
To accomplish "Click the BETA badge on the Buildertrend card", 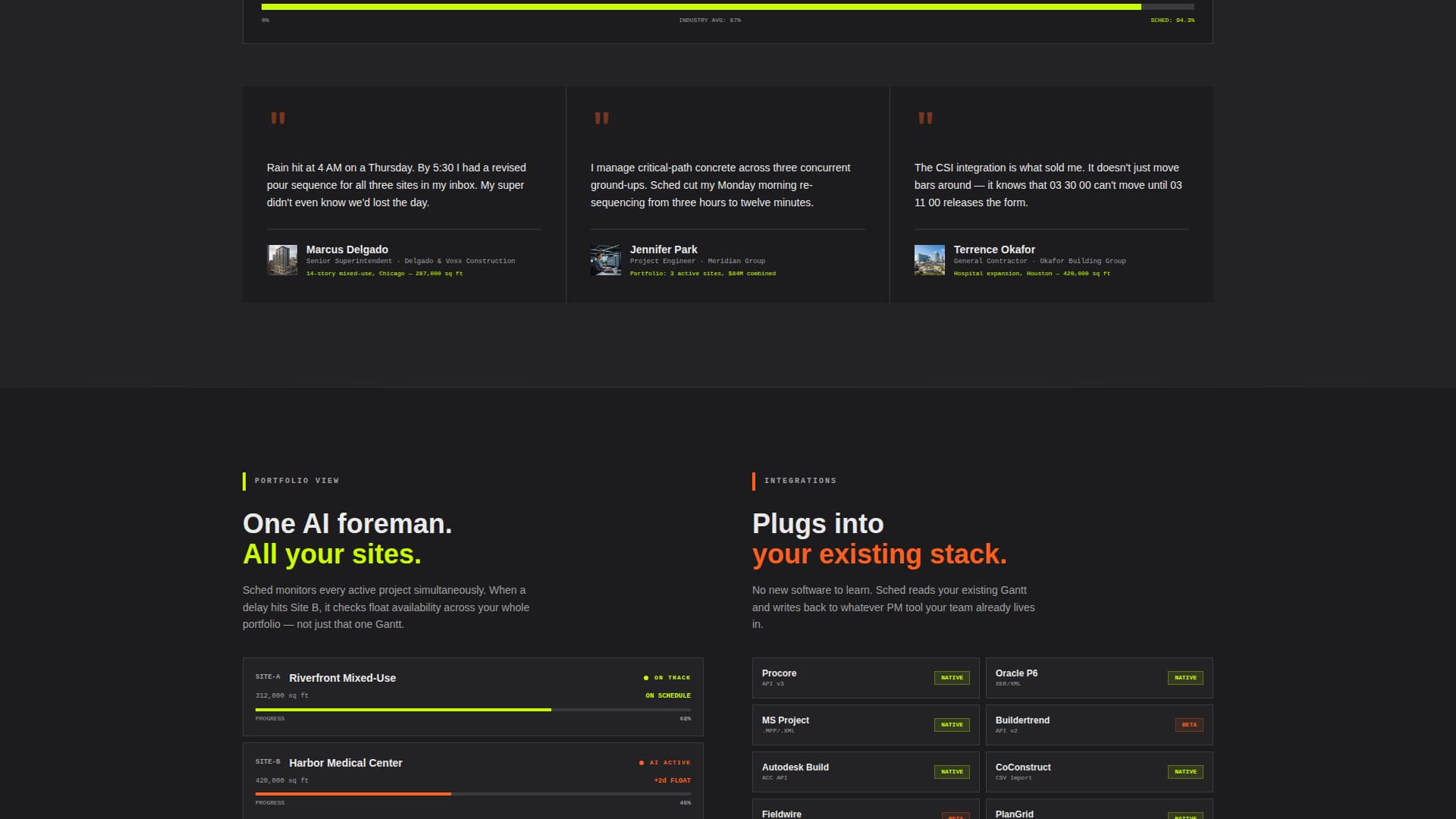I will click(1189, 725).
